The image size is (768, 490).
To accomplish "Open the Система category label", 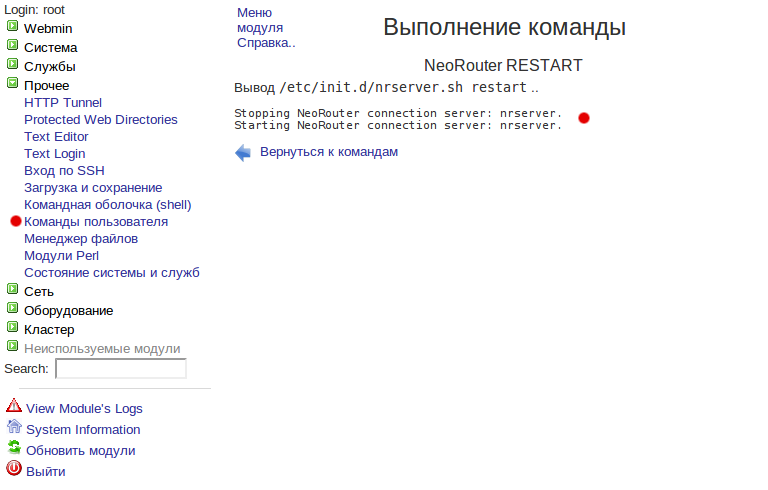I will (50, 48).
